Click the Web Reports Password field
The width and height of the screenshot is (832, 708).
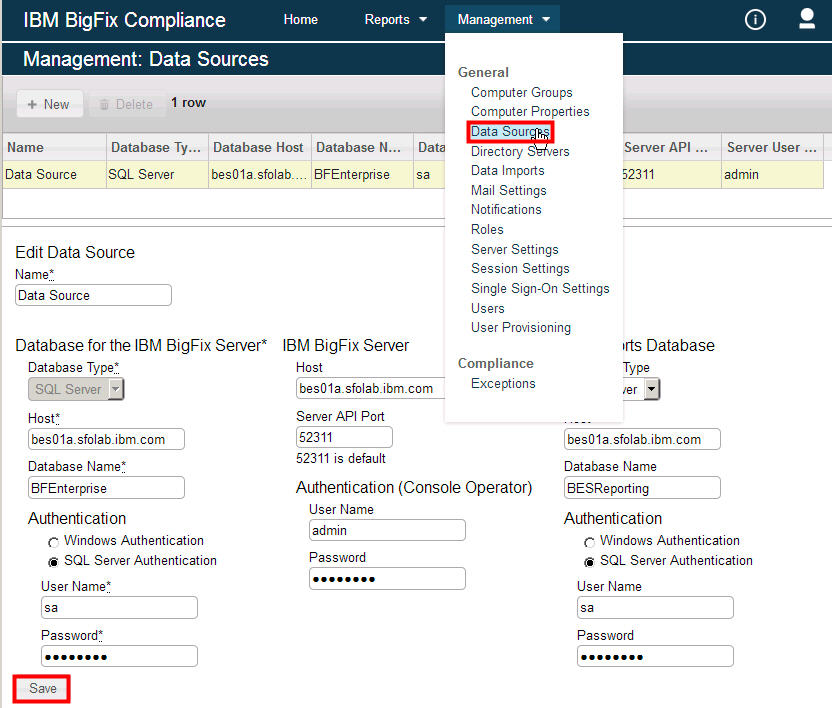pos(655,657)
